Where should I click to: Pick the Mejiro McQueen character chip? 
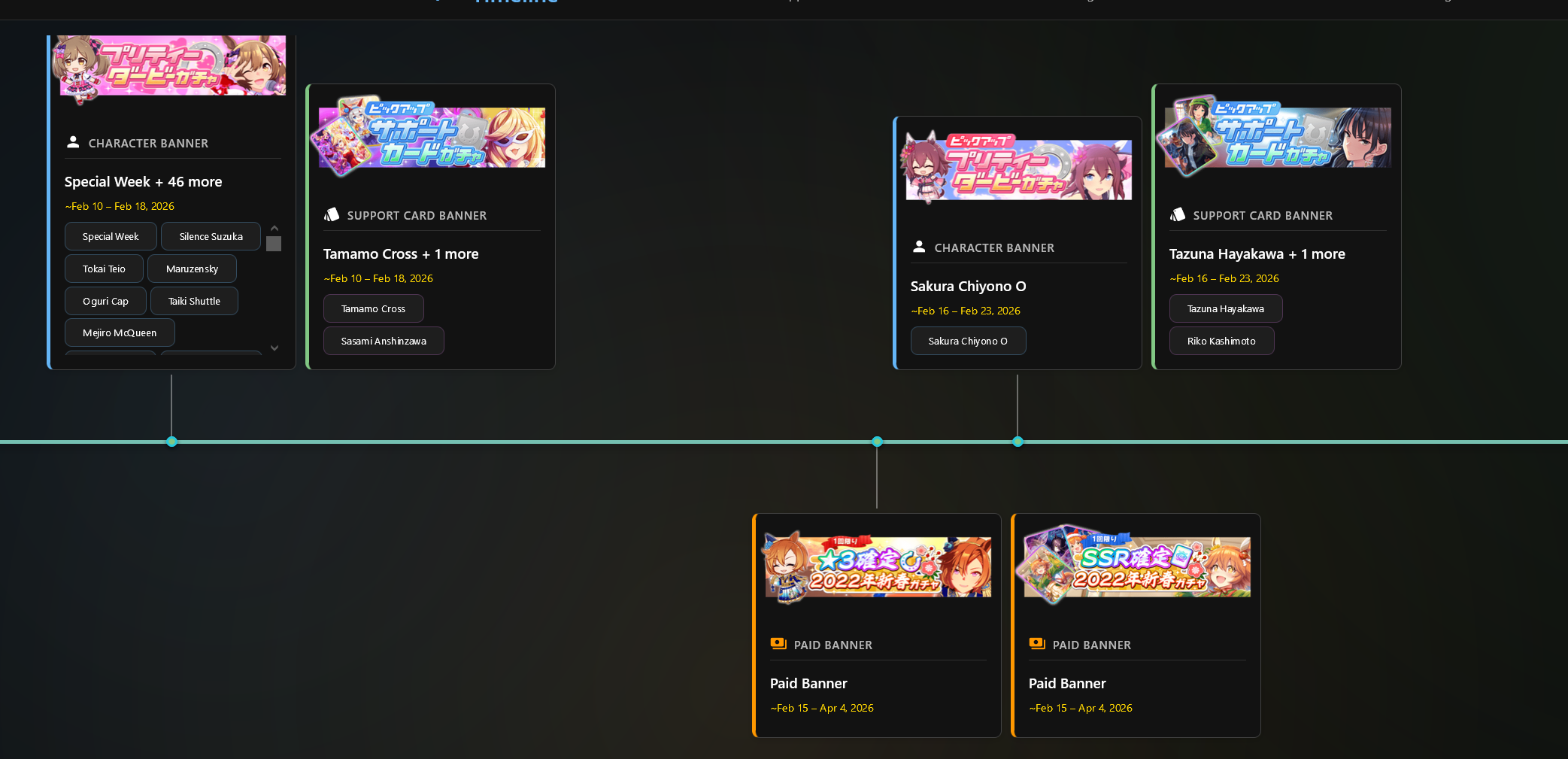[120, 332]
